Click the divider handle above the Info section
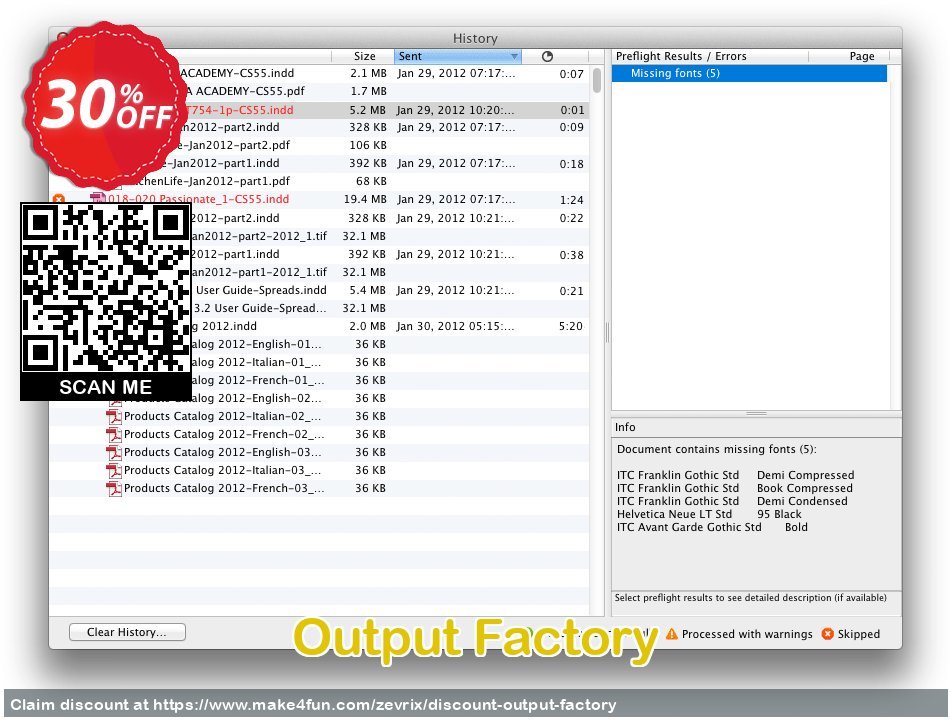951x720 pixels. point(756,413)
